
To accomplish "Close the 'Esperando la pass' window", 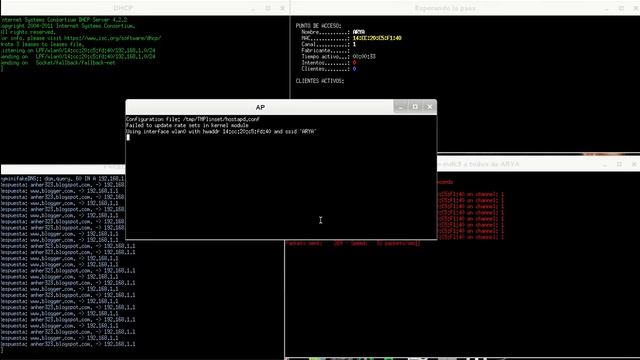I will 636,8.
